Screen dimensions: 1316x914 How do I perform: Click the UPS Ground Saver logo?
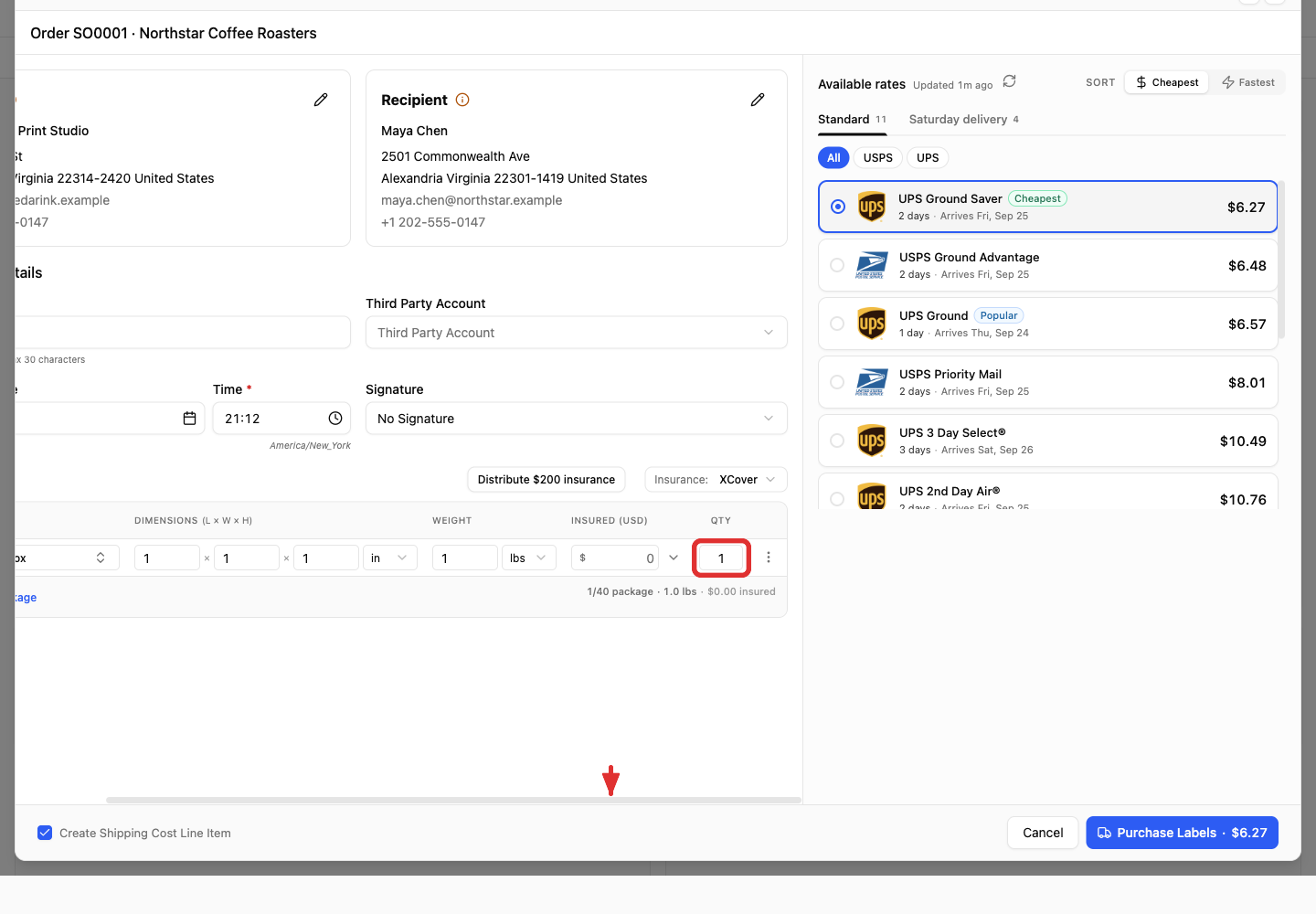(x=872, y=207)
